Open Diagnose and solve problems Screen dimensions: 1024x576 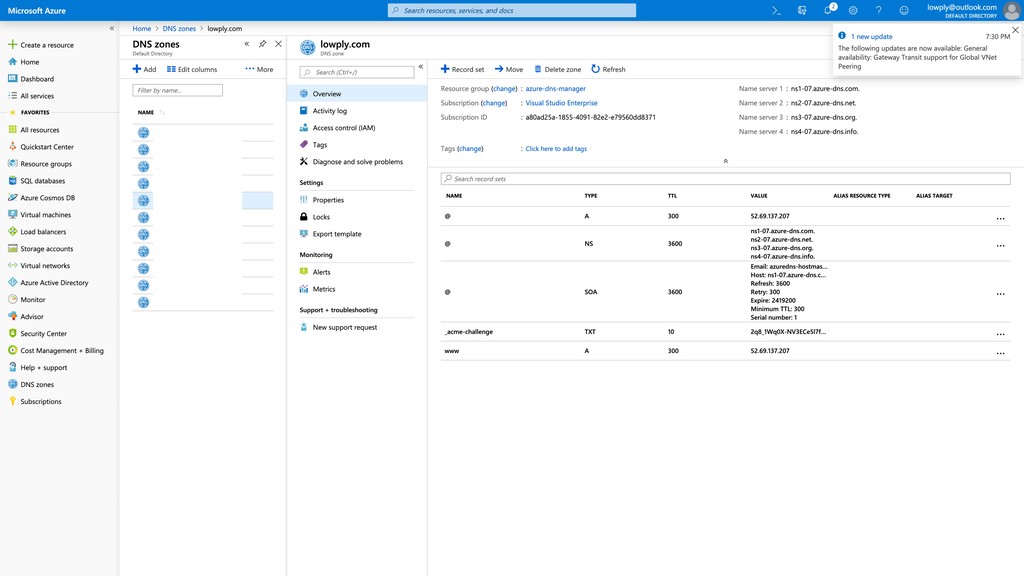tap(357, 162)
